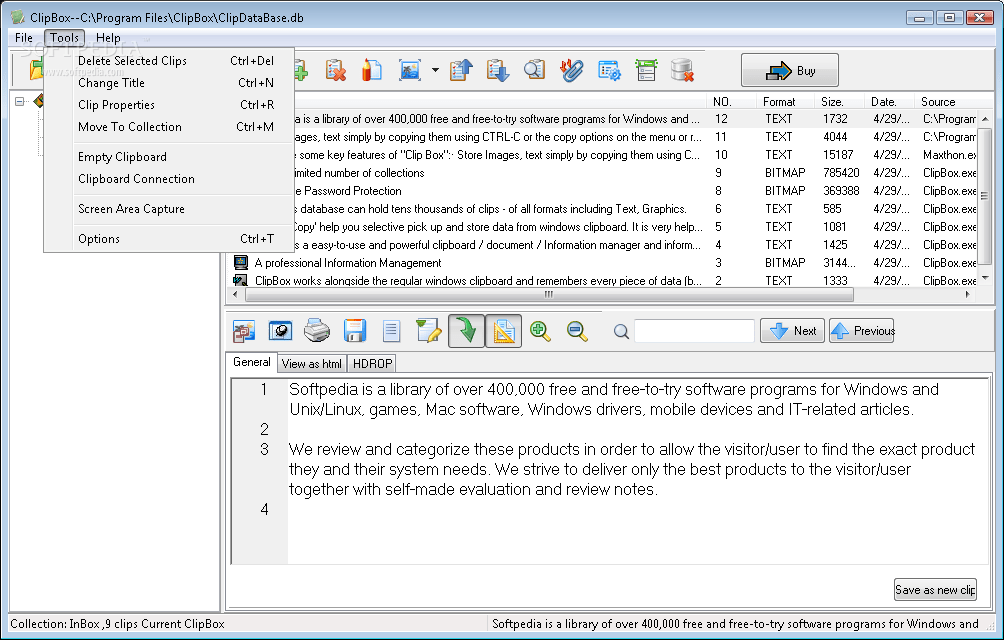Click the plain text document icon
This screenshot has width=1004, height=640.
391,331
